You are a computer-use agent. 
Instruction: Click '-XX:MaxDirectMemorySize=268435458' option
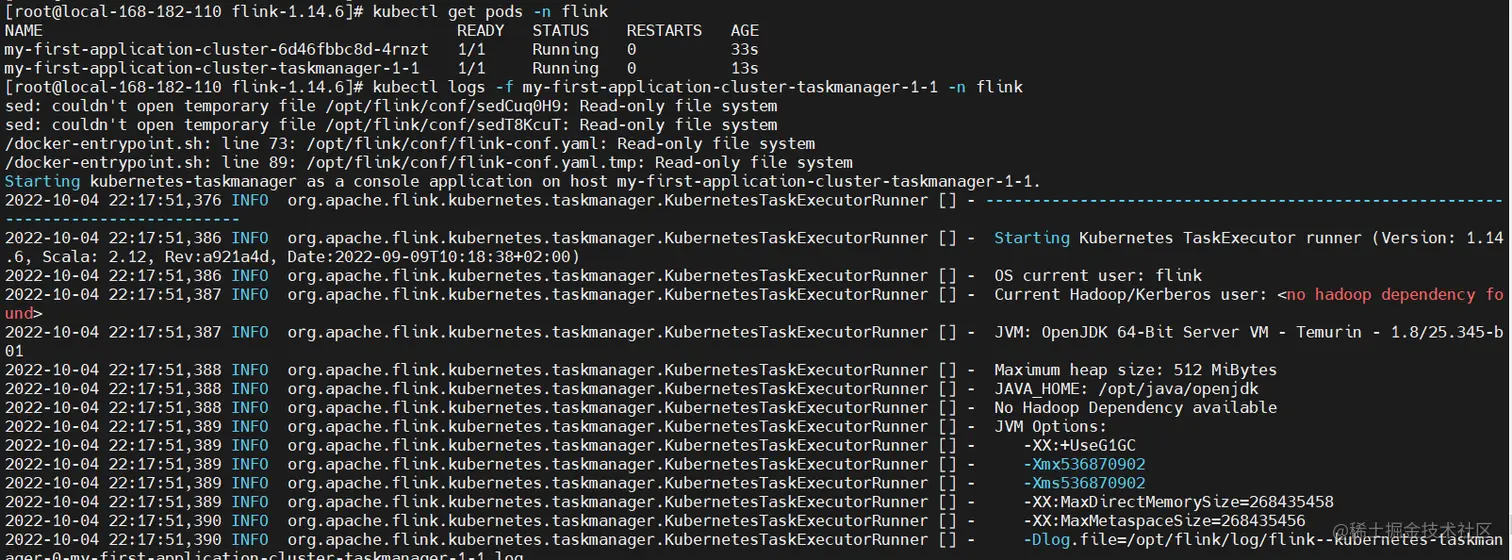1178,502
